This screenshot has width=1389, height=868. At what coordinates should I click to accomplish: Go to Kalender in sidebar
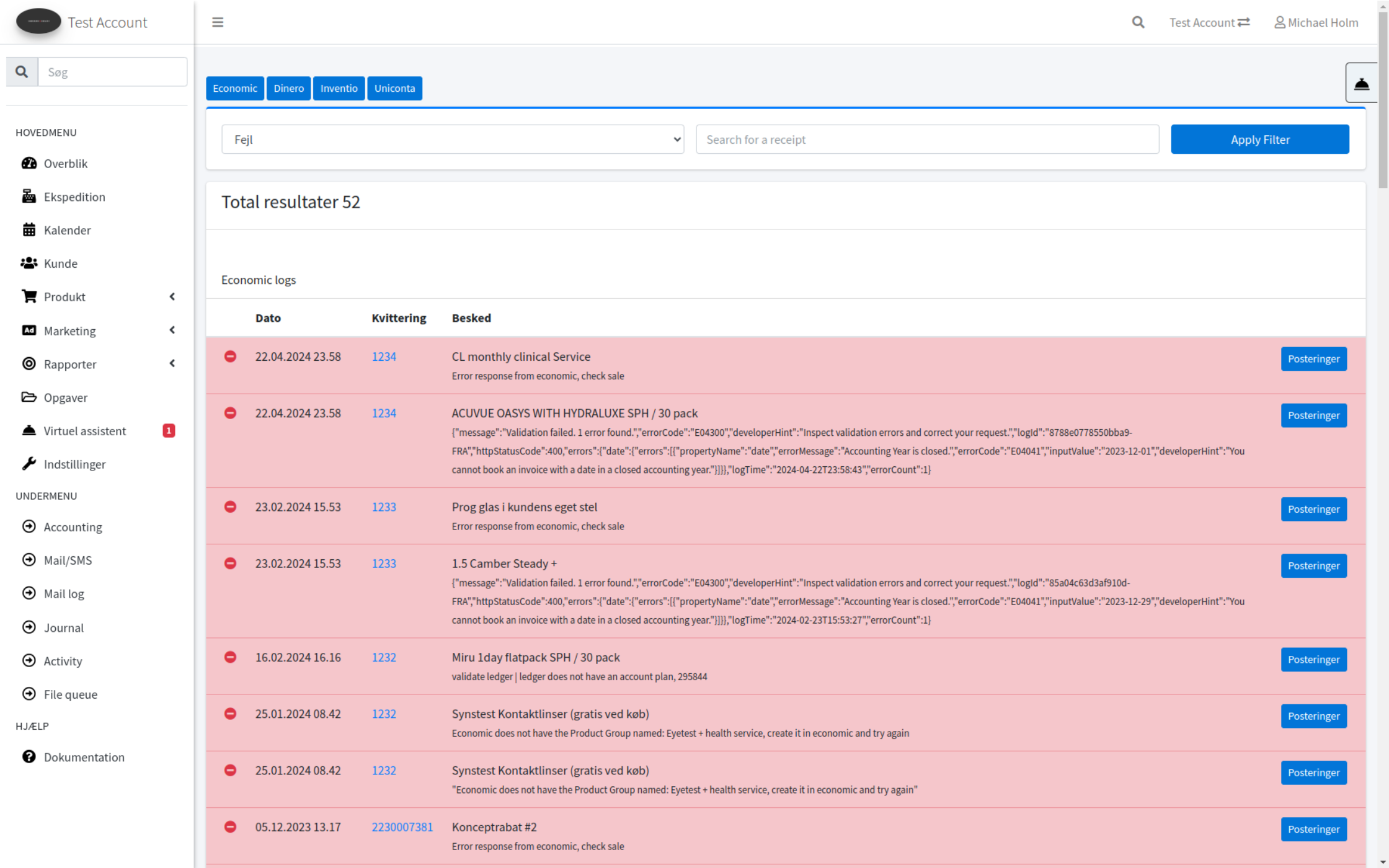click(x=67, y=230)
